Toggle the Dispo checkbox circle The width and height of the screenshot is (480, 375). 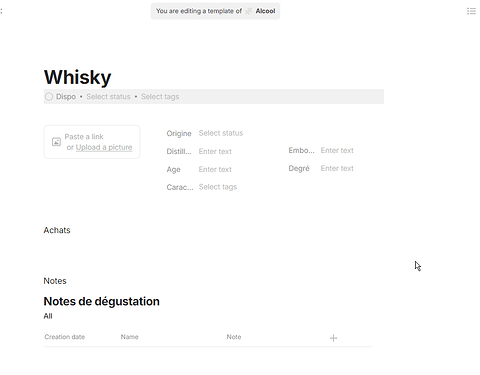(49, 97)
